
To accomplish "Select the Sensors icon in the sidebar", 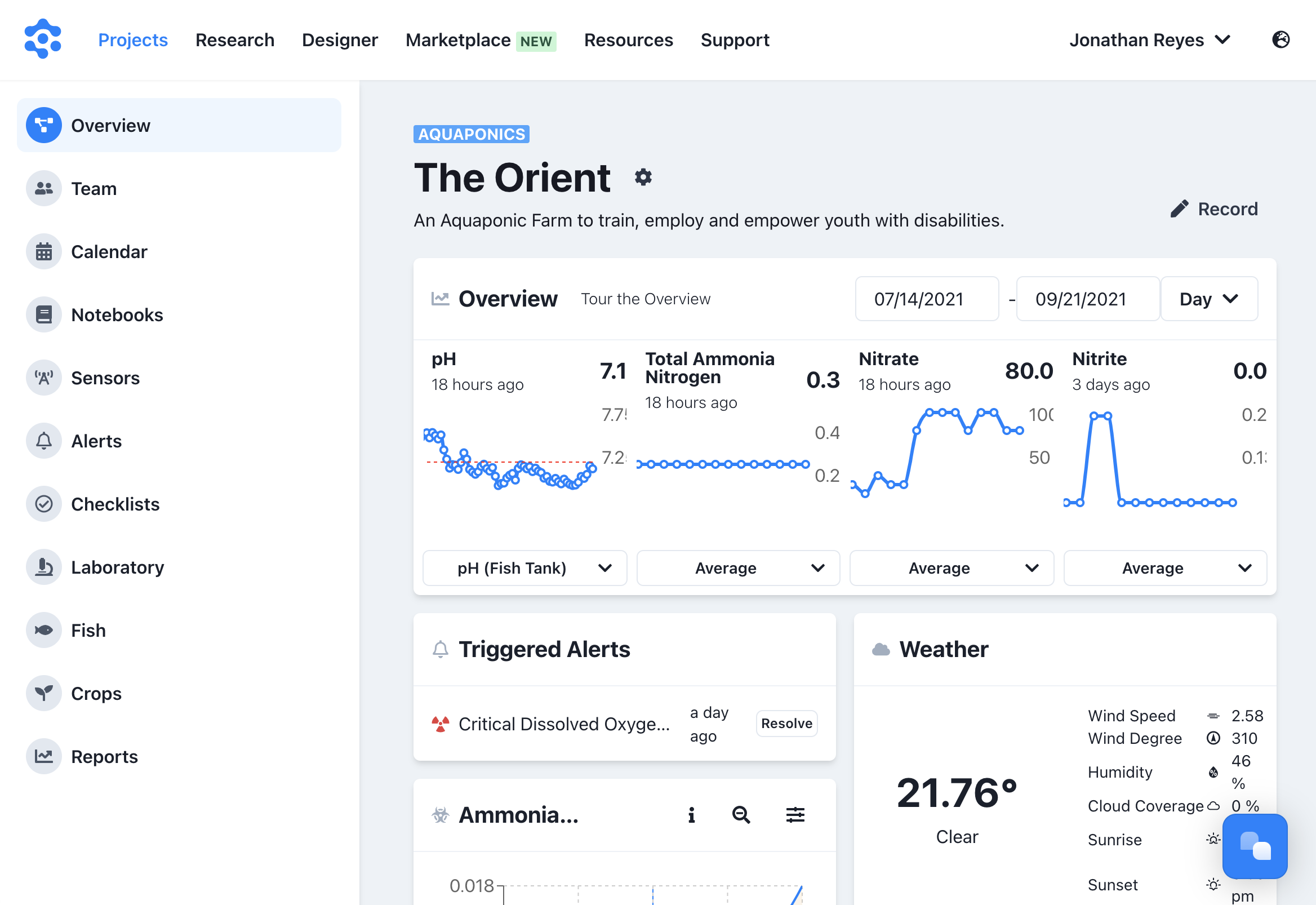I will [x=43, y=378].
